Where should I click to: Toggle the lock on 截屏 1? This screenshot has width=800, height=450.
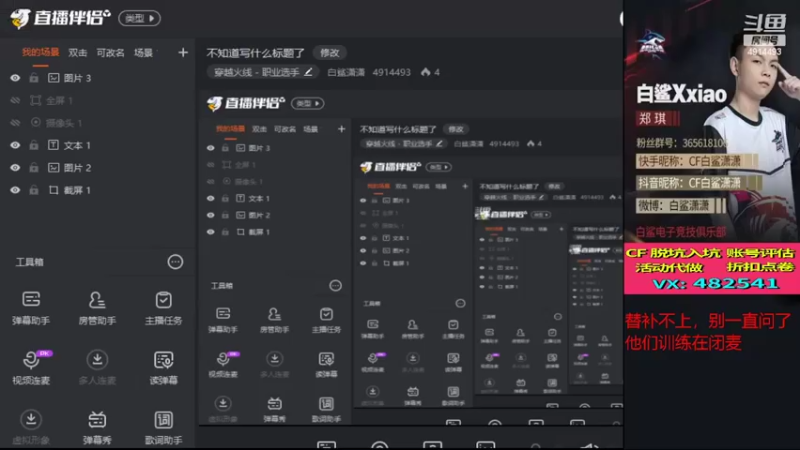tap(34, 190)
